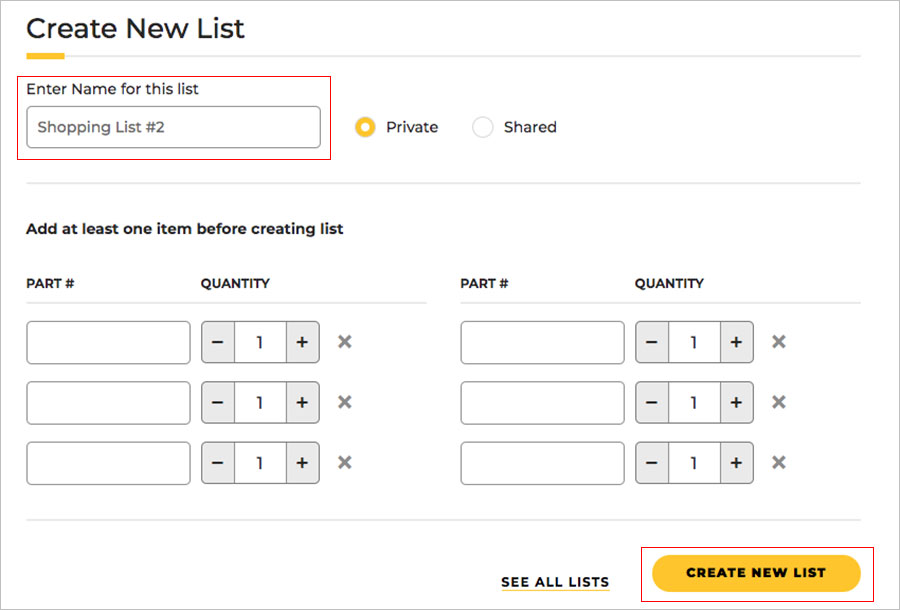Screen dimensions: 900x610
Task: Remove the second row in right column
Action: [778, 402]
